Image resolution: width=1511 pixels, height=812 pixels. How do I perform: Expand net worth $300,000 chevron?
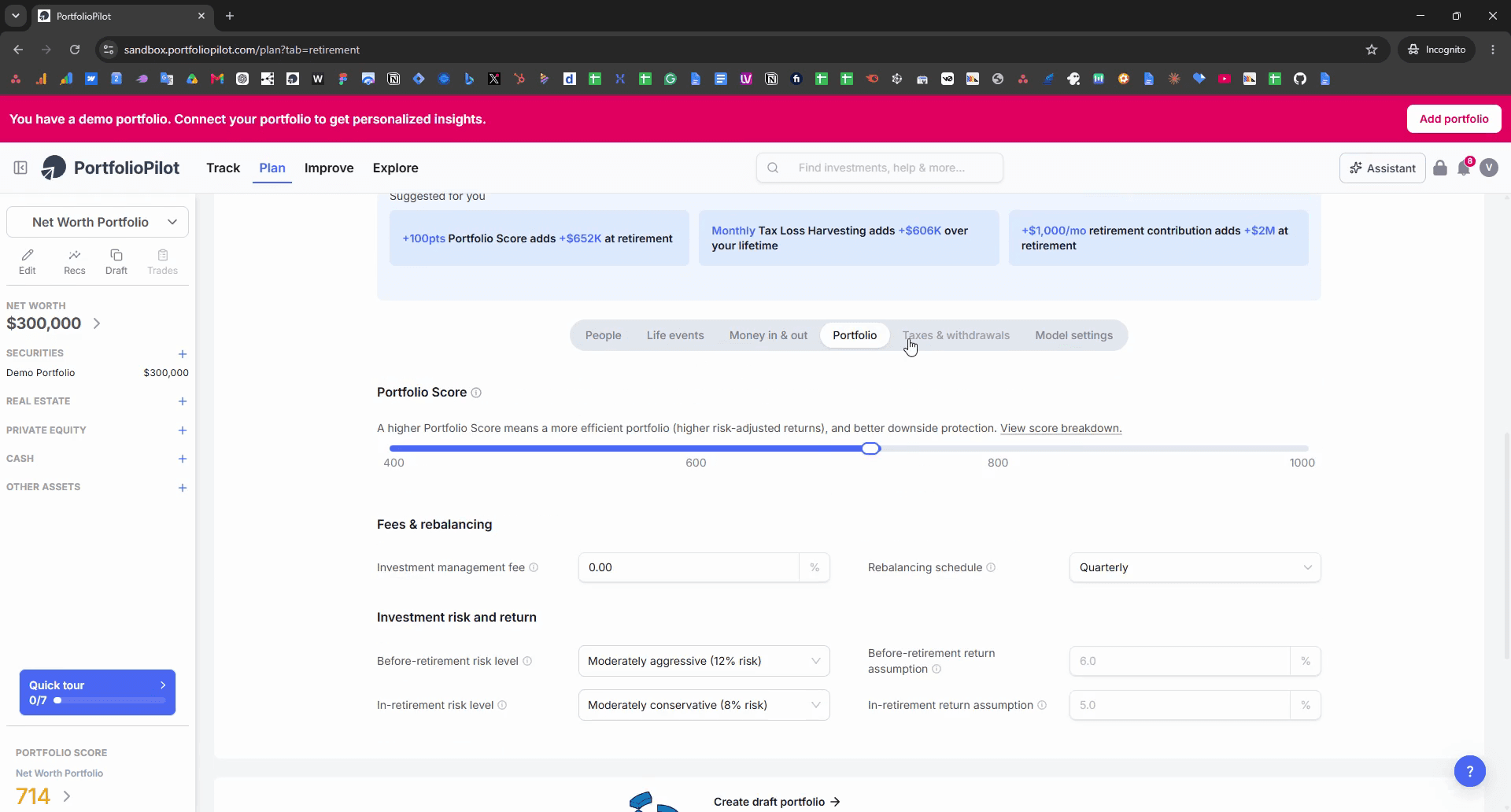(97, 323)
